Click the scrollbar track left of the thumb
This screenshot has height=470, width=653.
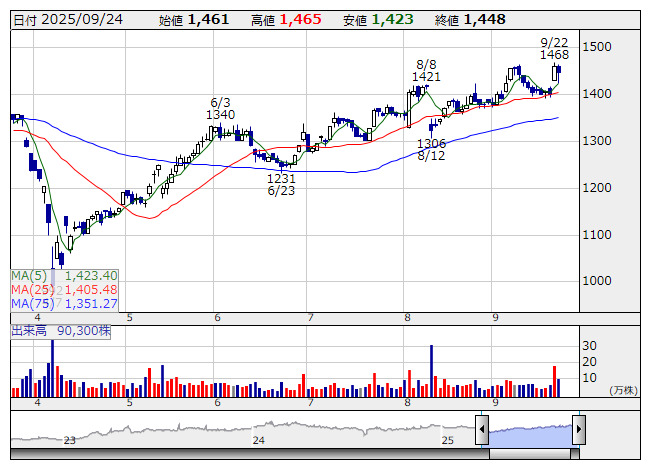[250, 453]
